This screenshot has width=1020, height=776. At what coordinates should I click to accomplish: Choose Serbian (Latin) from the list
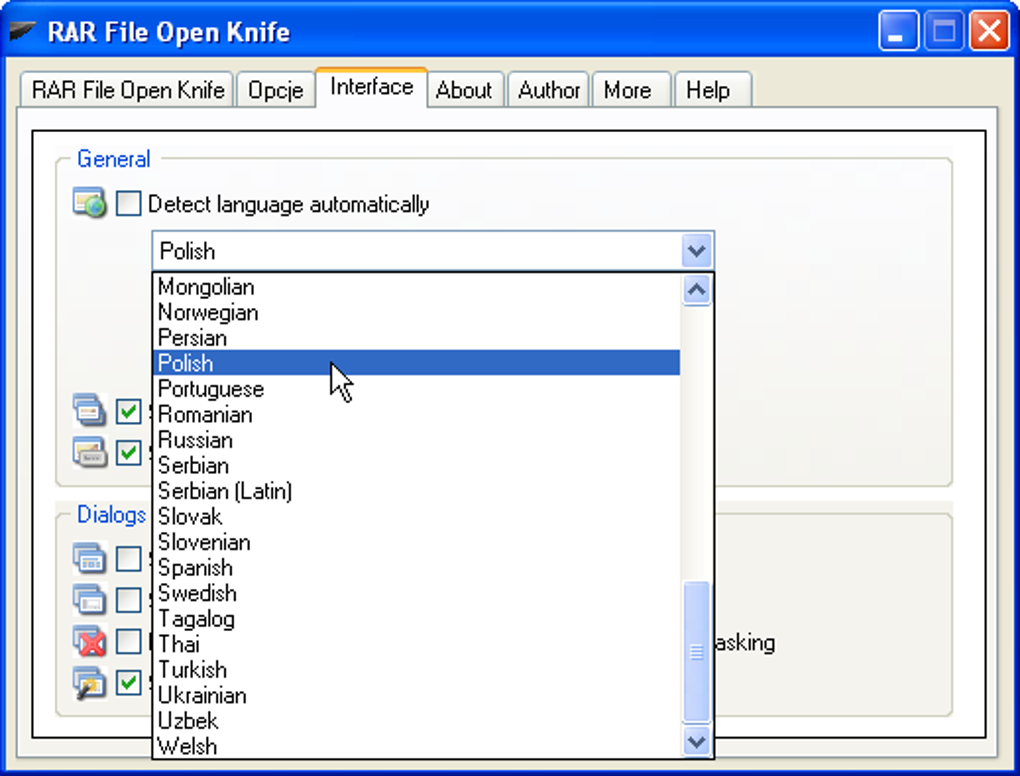coord(416,490)
